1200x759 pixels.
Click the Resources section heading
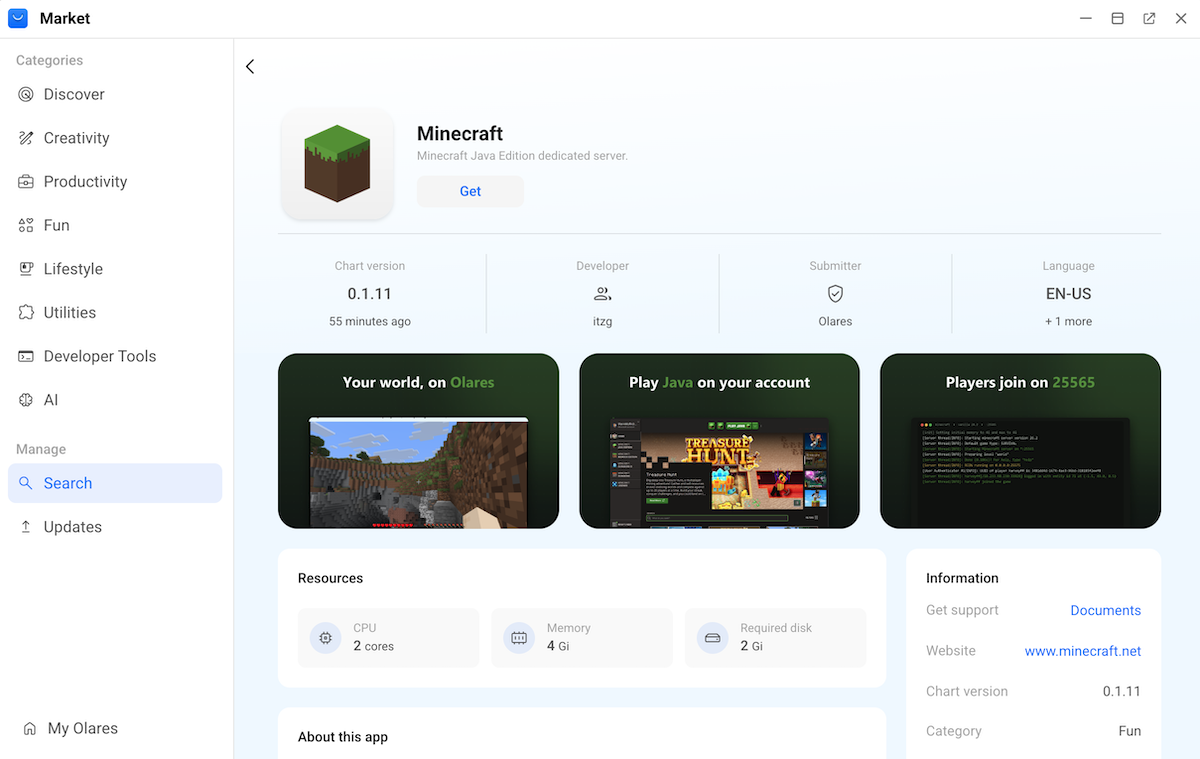tap(330, 578)
